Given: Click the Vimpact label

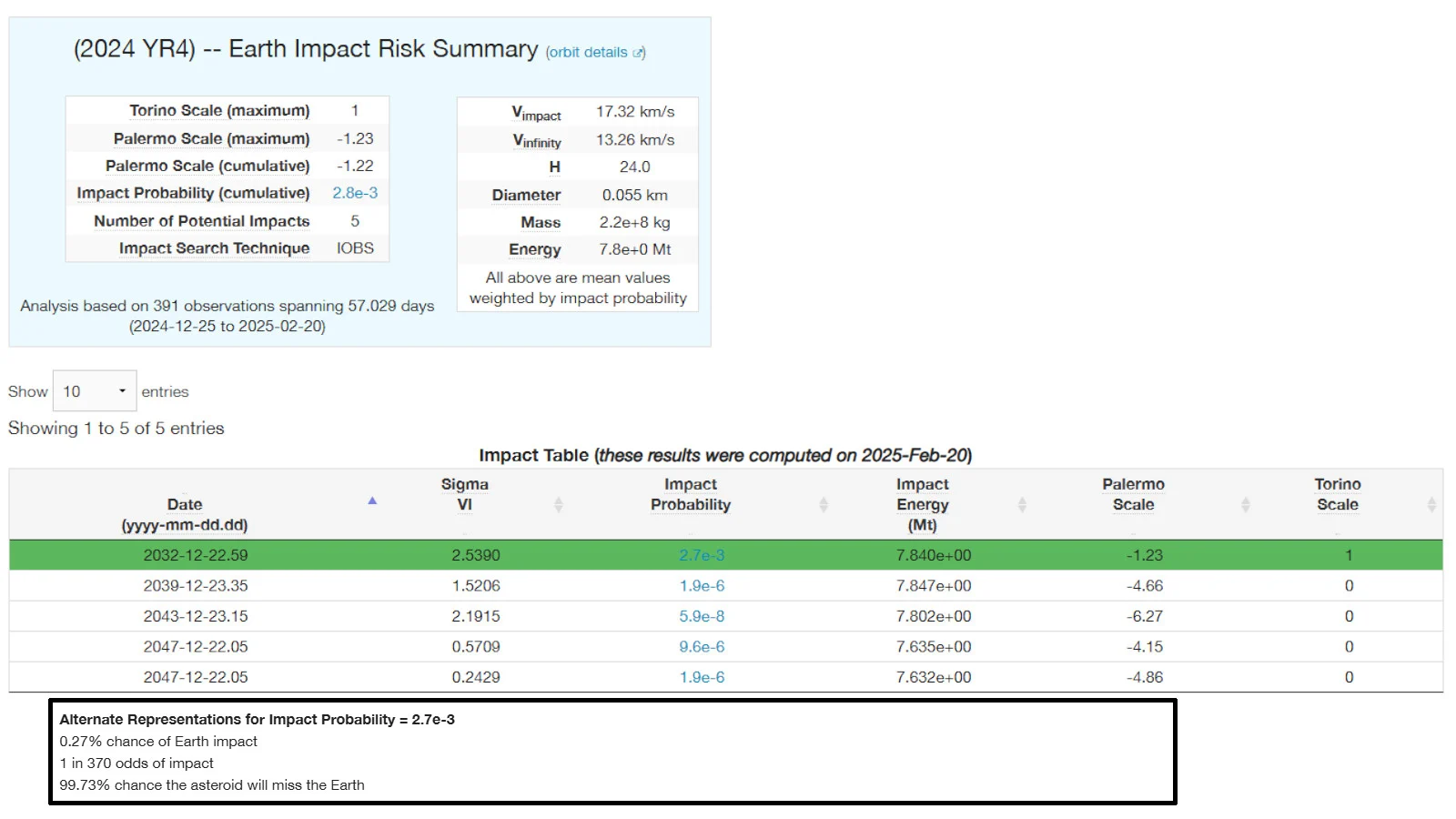Looking at the screenshot, I should [x=536, y=113].
